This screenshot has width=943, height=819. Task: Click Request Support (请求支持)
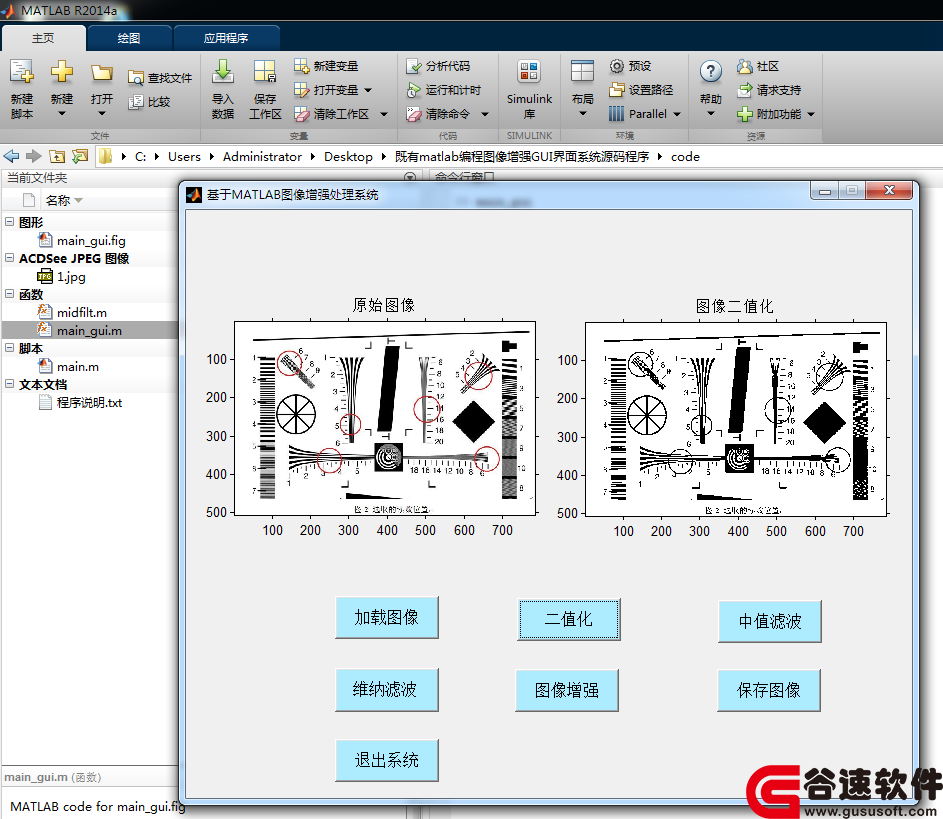coord(769,90)
